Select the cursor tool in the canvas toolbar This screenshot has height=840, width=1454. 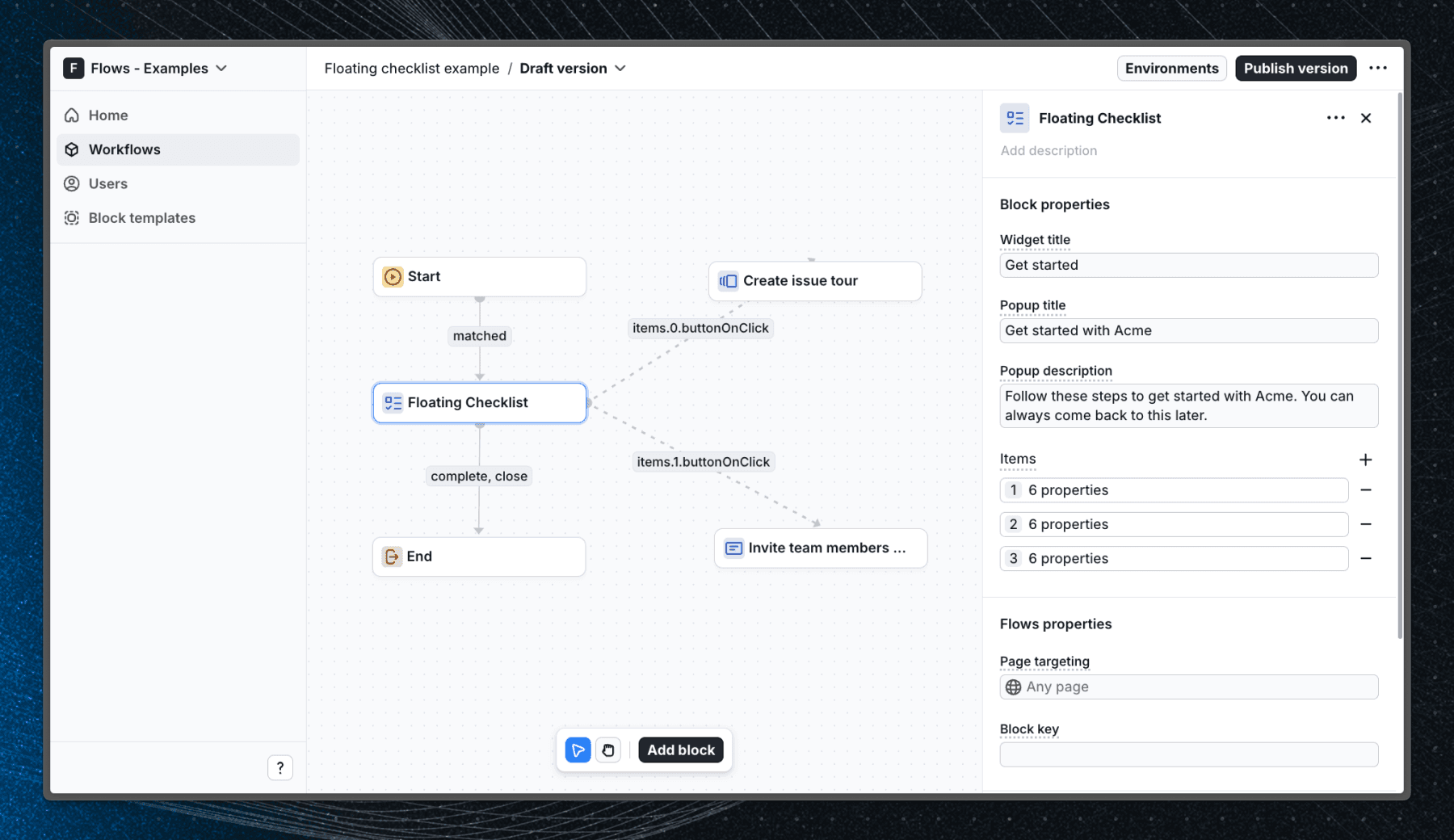pyautogui.click(x=577, y=750)
